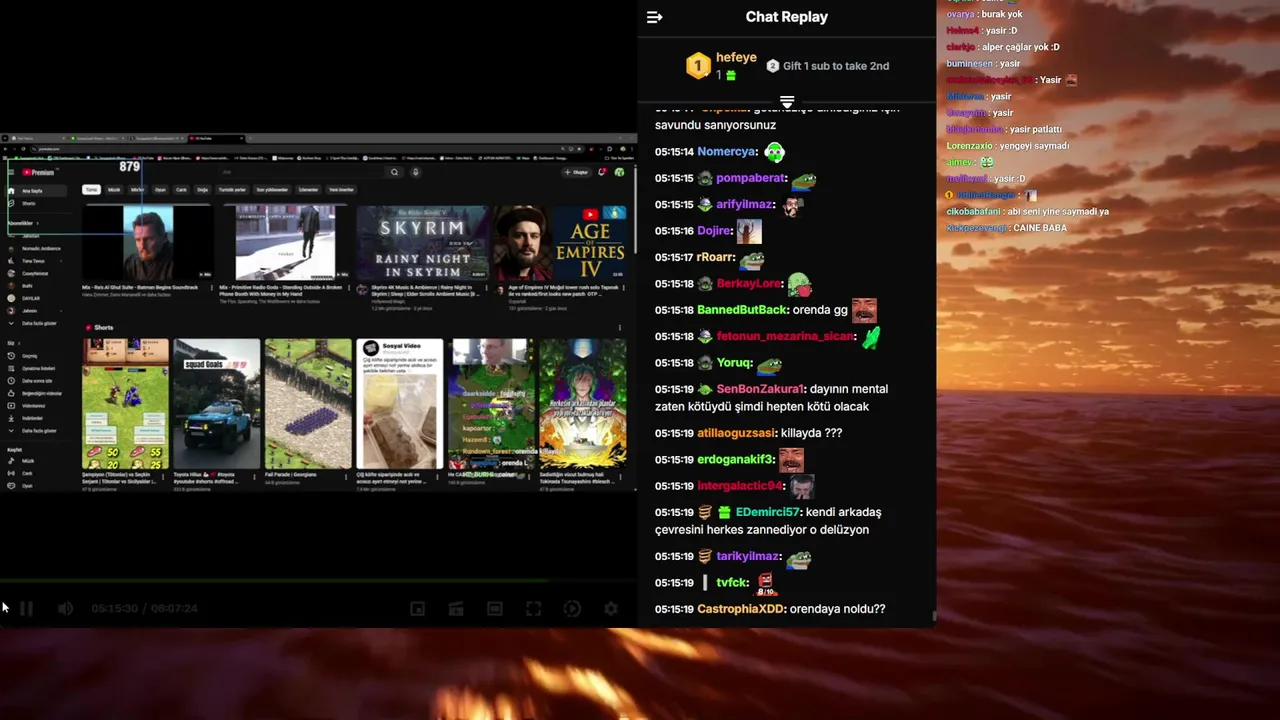1280x720 pixels.
Task: Click the emote in erdoganakif3's message
Action: point(791,460)
